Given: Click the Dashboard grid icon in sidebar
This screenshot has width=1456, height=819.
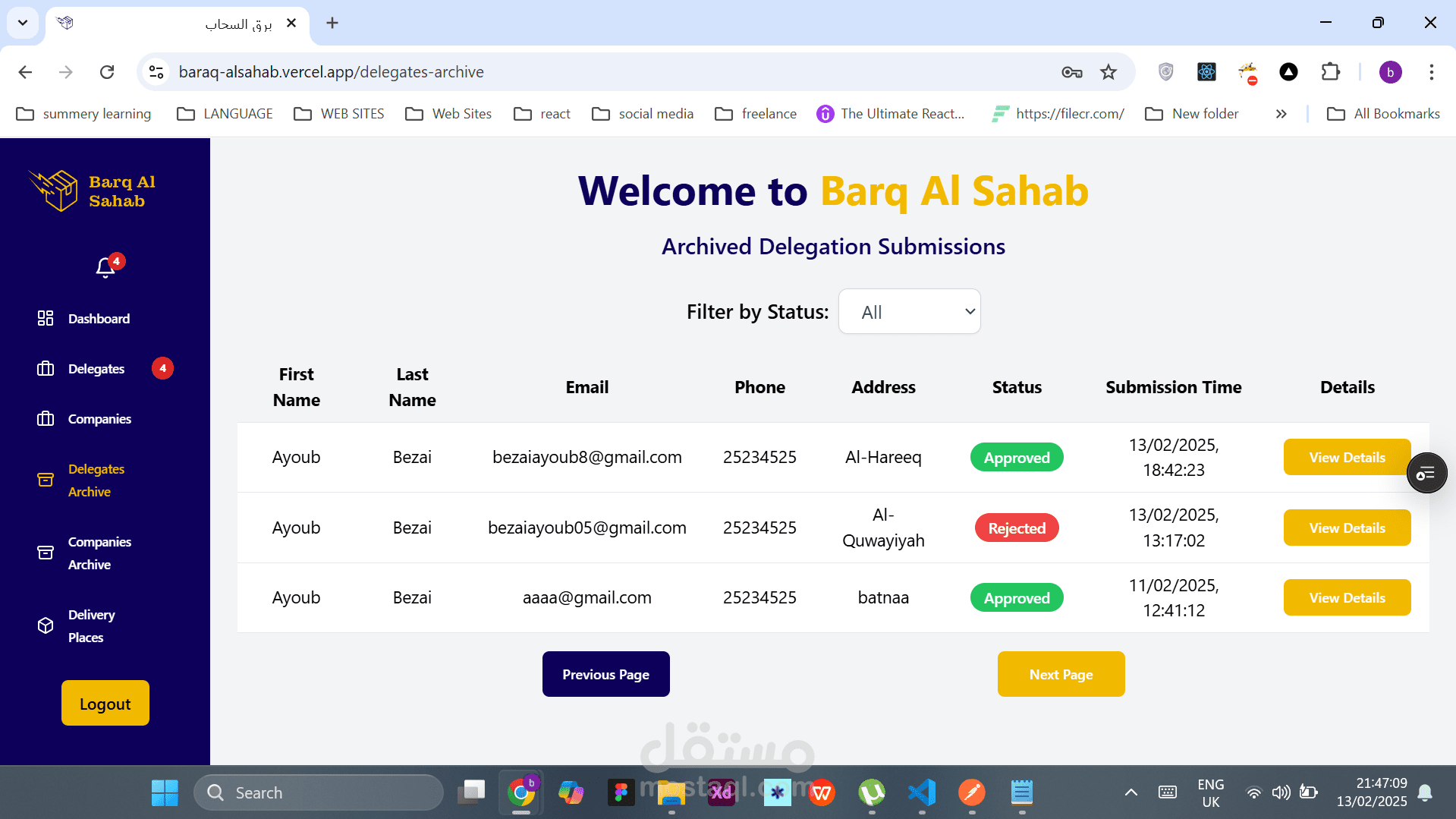Looking at the screenshot, I should click(x=46, y=318).
